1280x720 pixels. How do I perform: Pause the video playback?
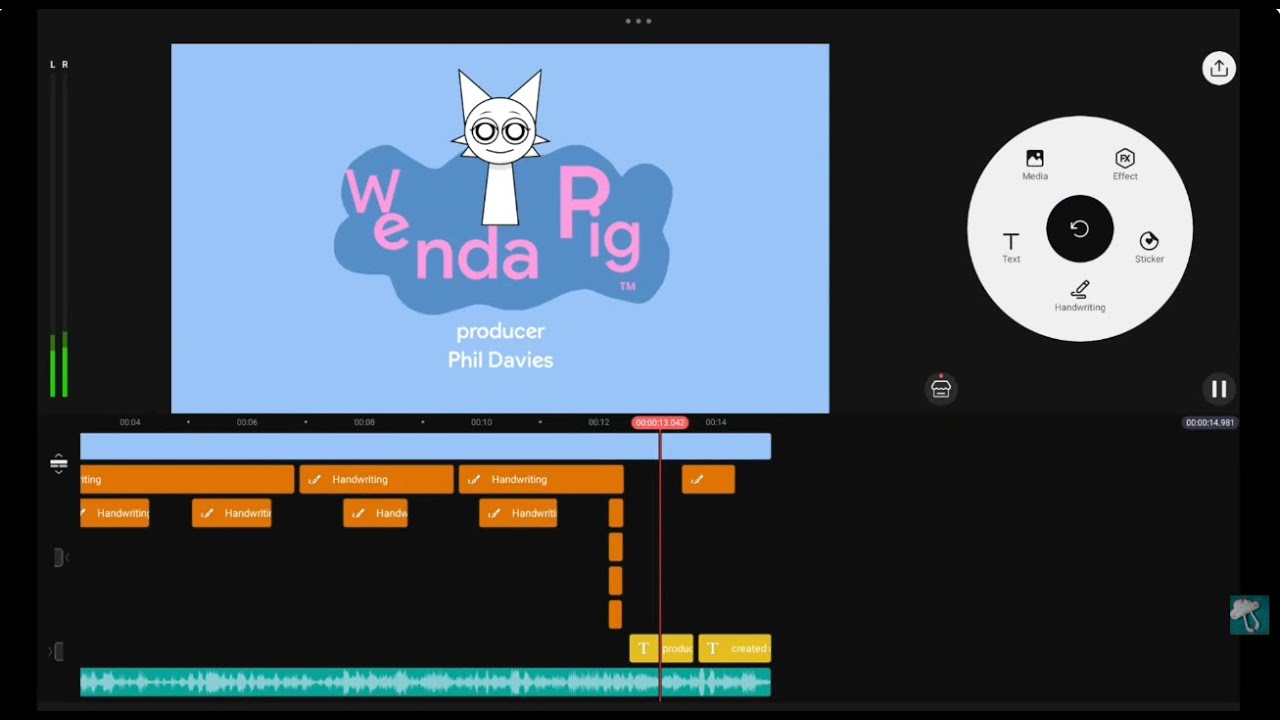[1218, 389]
